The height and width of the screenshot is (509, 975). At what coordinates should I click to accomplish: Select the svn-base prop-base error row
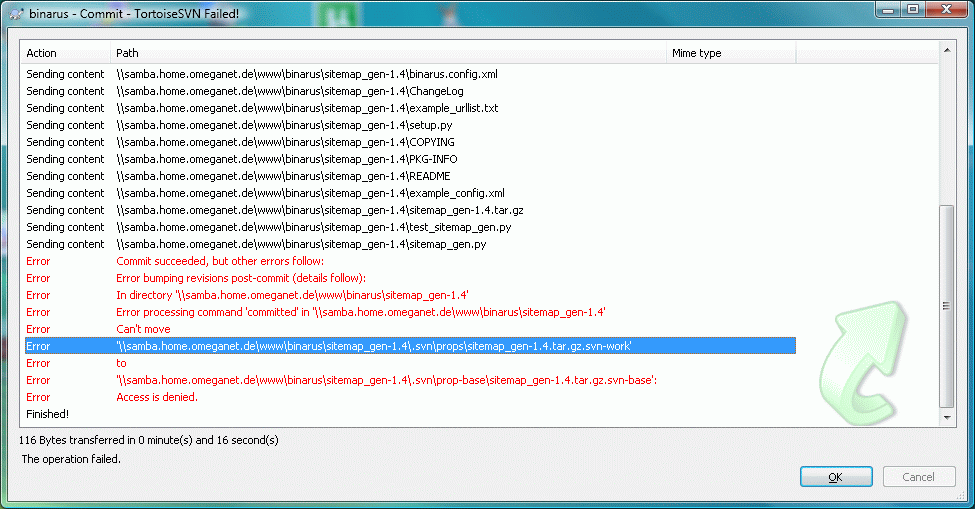click(x=410, y=380)
